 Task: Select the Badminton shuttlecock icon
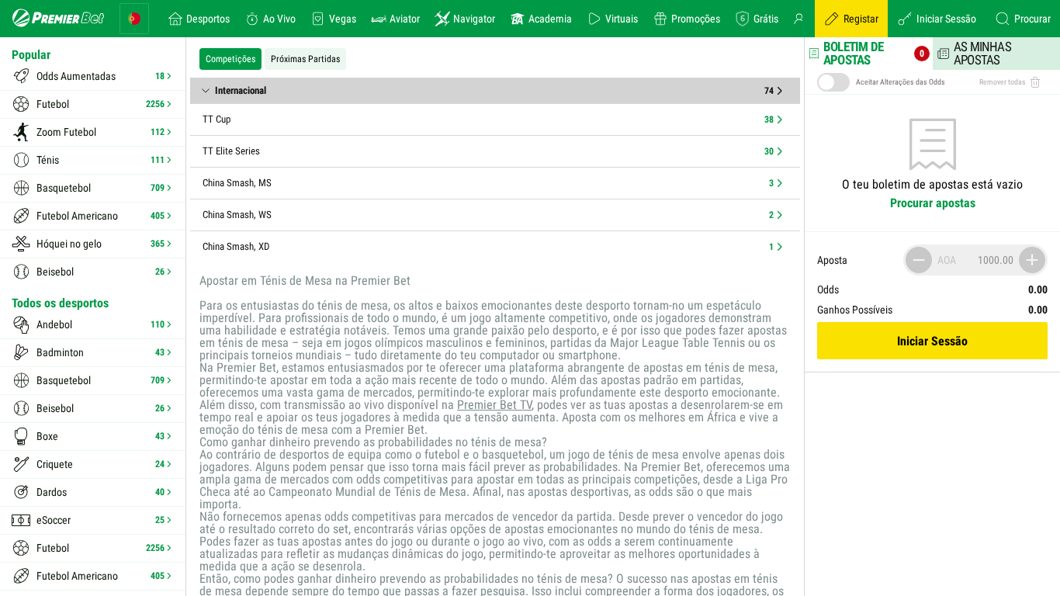point(21,353)
